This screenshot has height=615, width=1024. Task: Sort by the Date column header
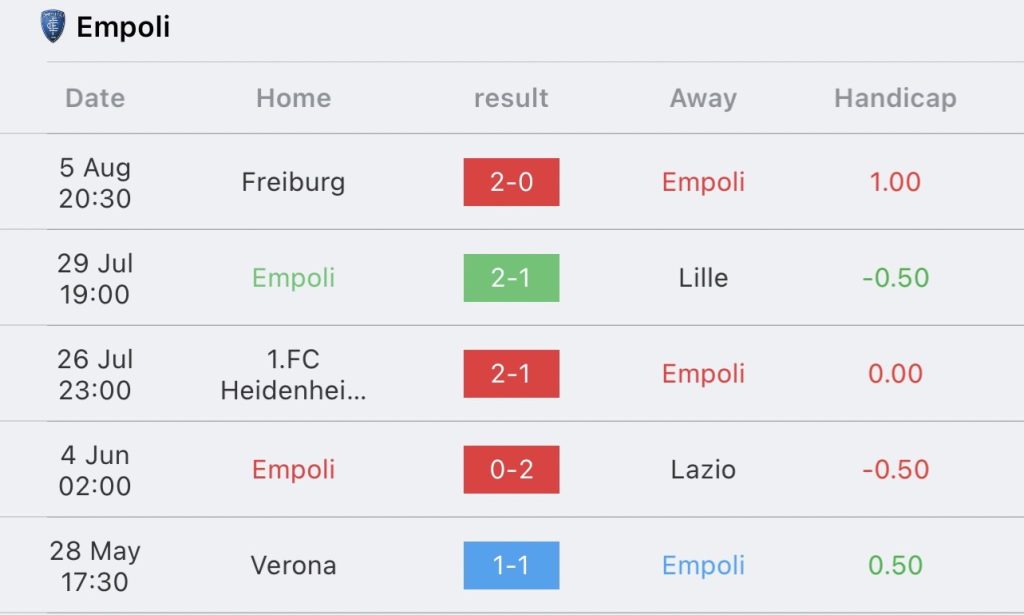coord(95,98)
